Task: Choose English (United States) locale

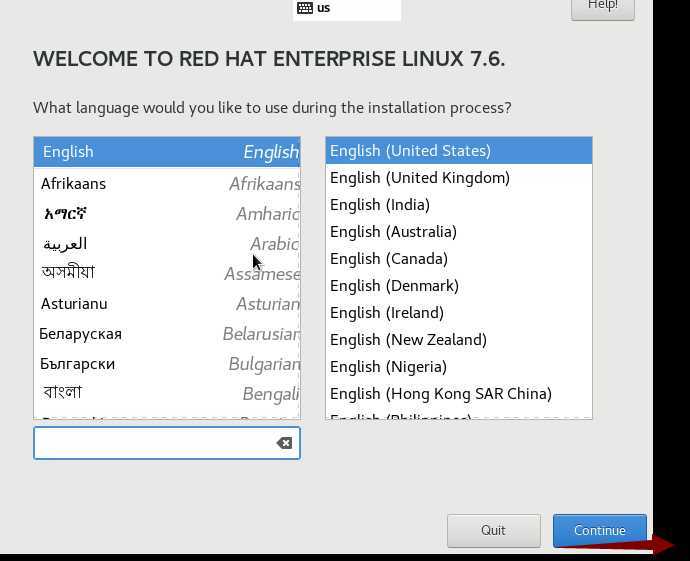Action: coord(459,150)
